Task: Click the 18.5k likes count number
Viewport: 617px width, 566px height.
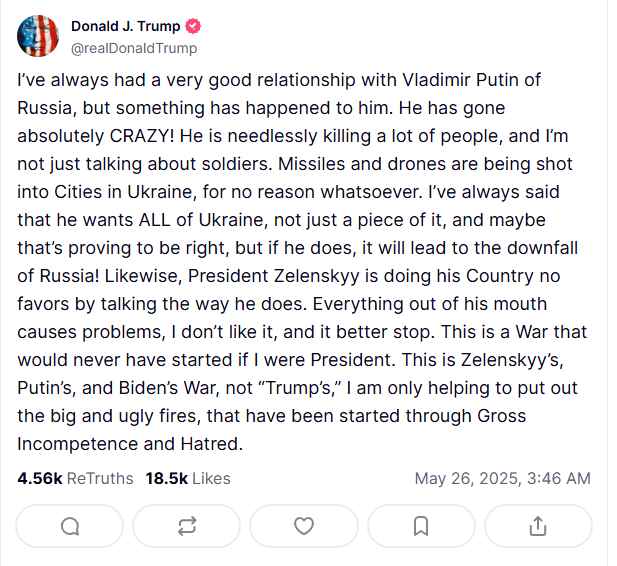Action: click(x=167, y=478)
